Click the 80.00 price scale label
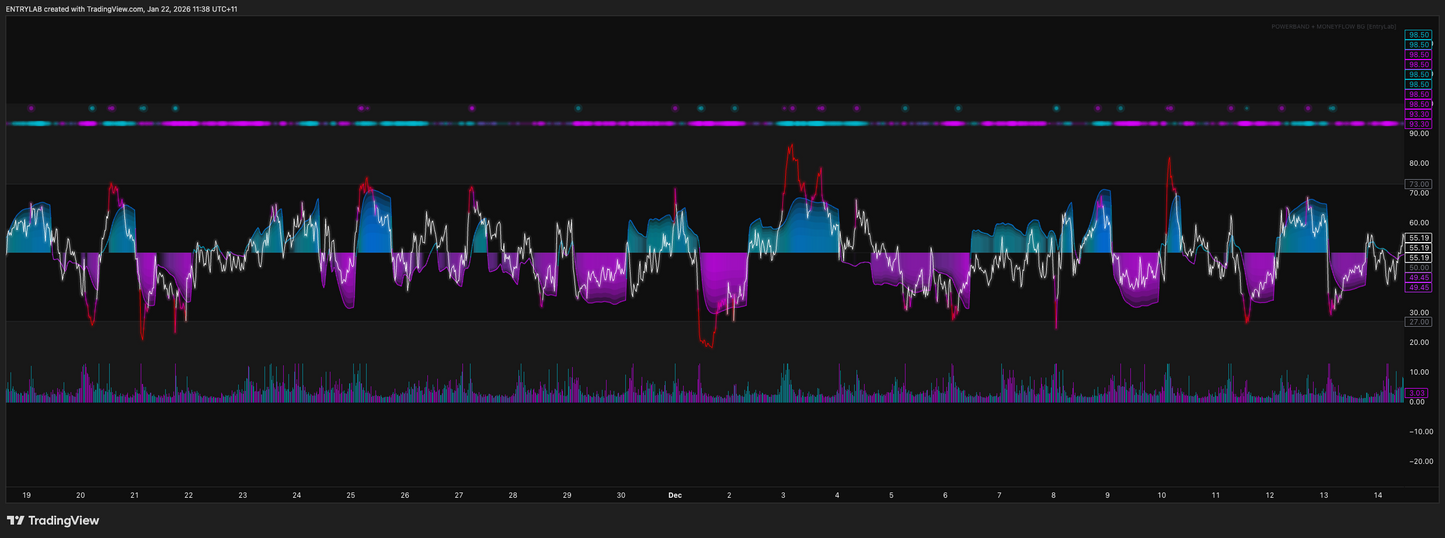 [1418, 163]
